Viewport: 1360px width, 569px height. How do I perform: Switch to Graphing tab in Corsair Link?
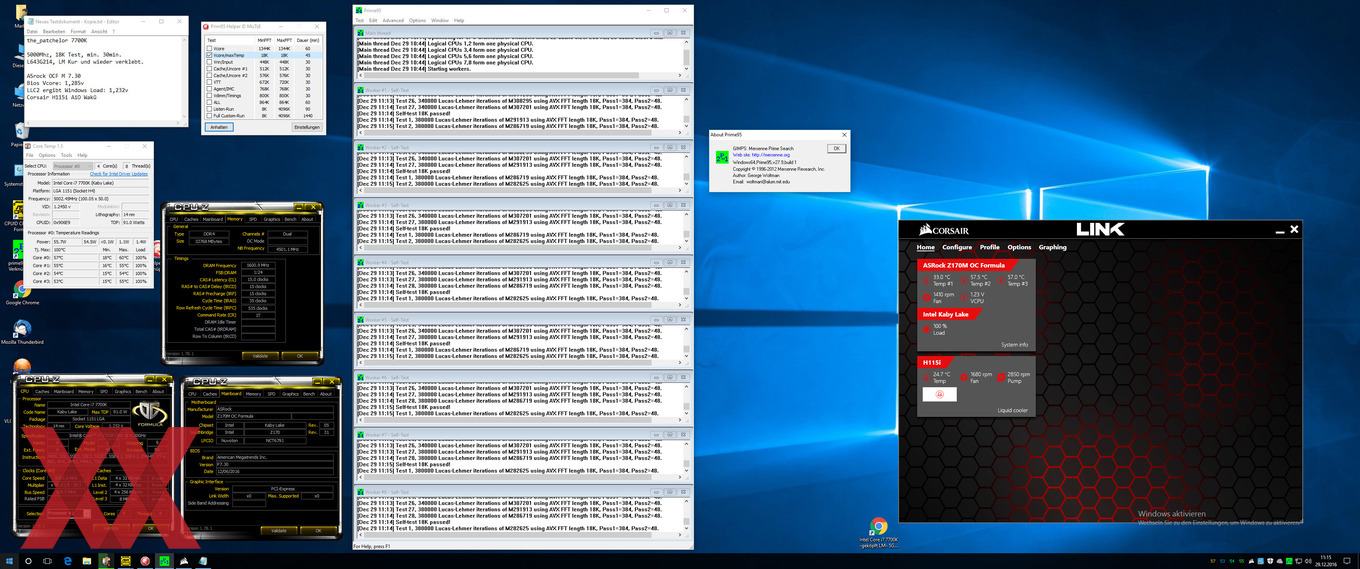pyautogui.click(x=1052, y=247)
